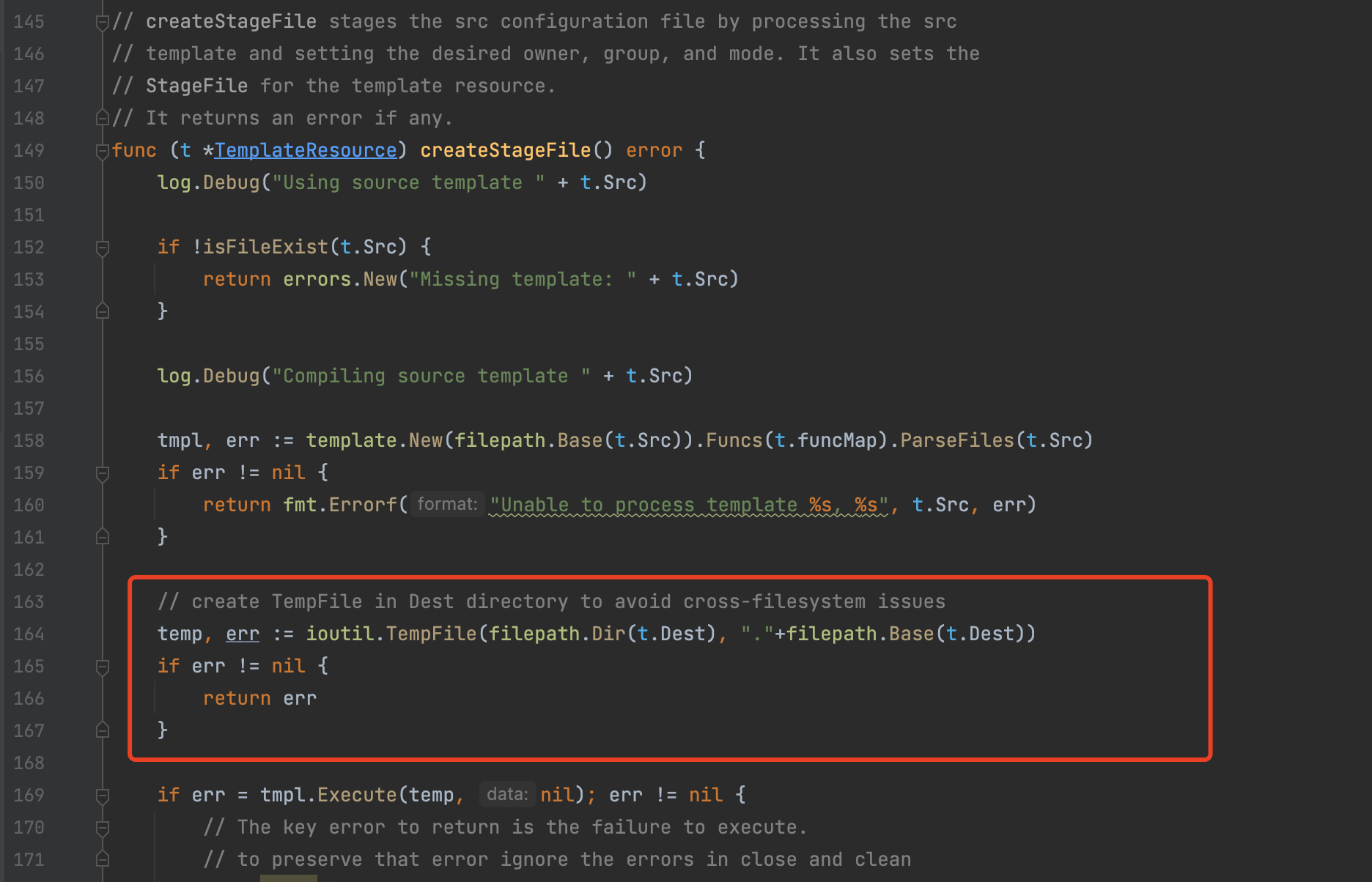
Task: Click the Funcs method call on line 158
Action: coord(734,440)
